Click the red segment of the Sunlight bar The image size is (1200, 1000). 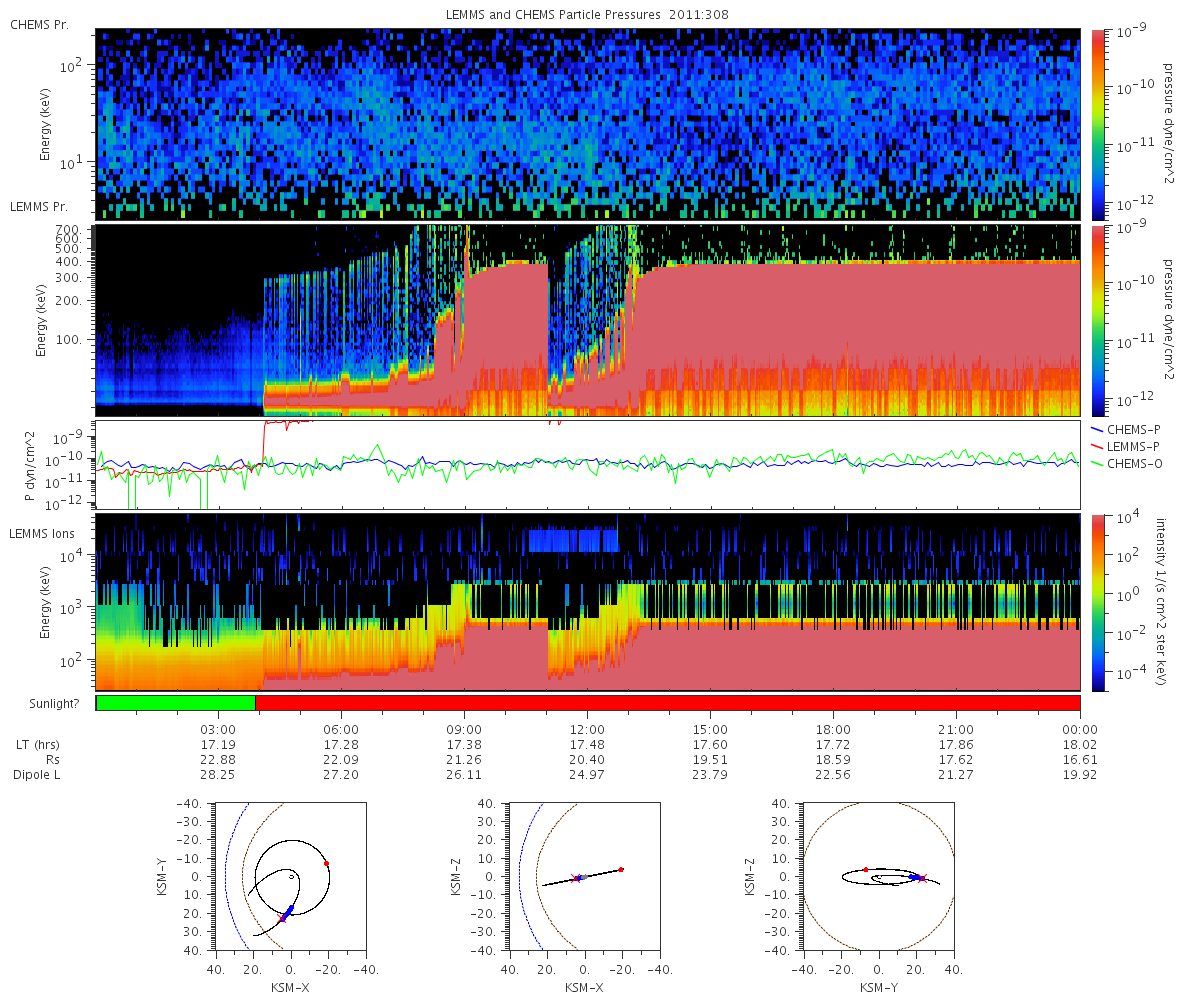click(x=668, y=703)
